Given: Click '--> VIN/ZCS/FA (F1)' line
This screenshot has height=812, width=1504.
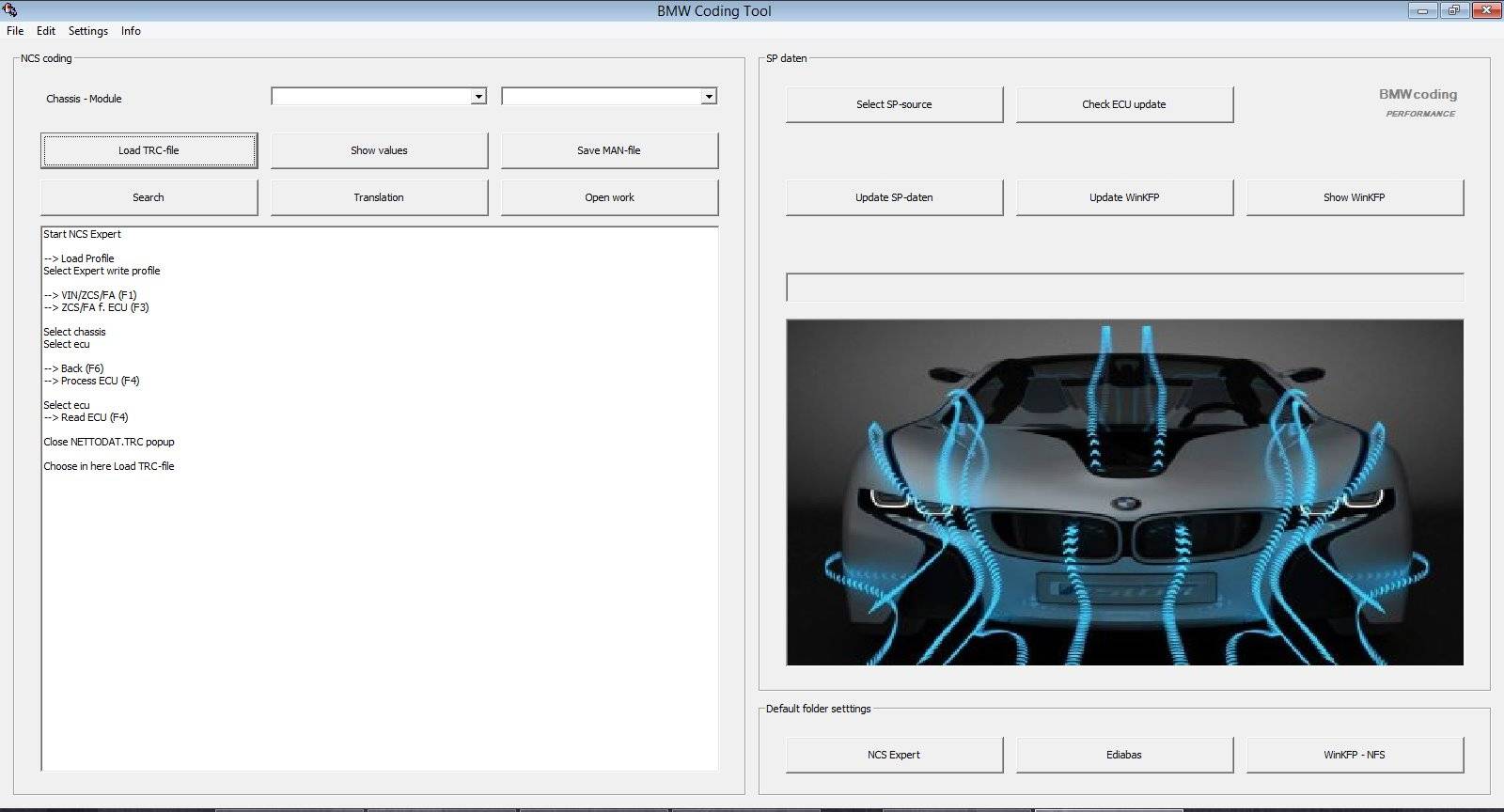Looking at the screenshot, I should pos(90,295).
